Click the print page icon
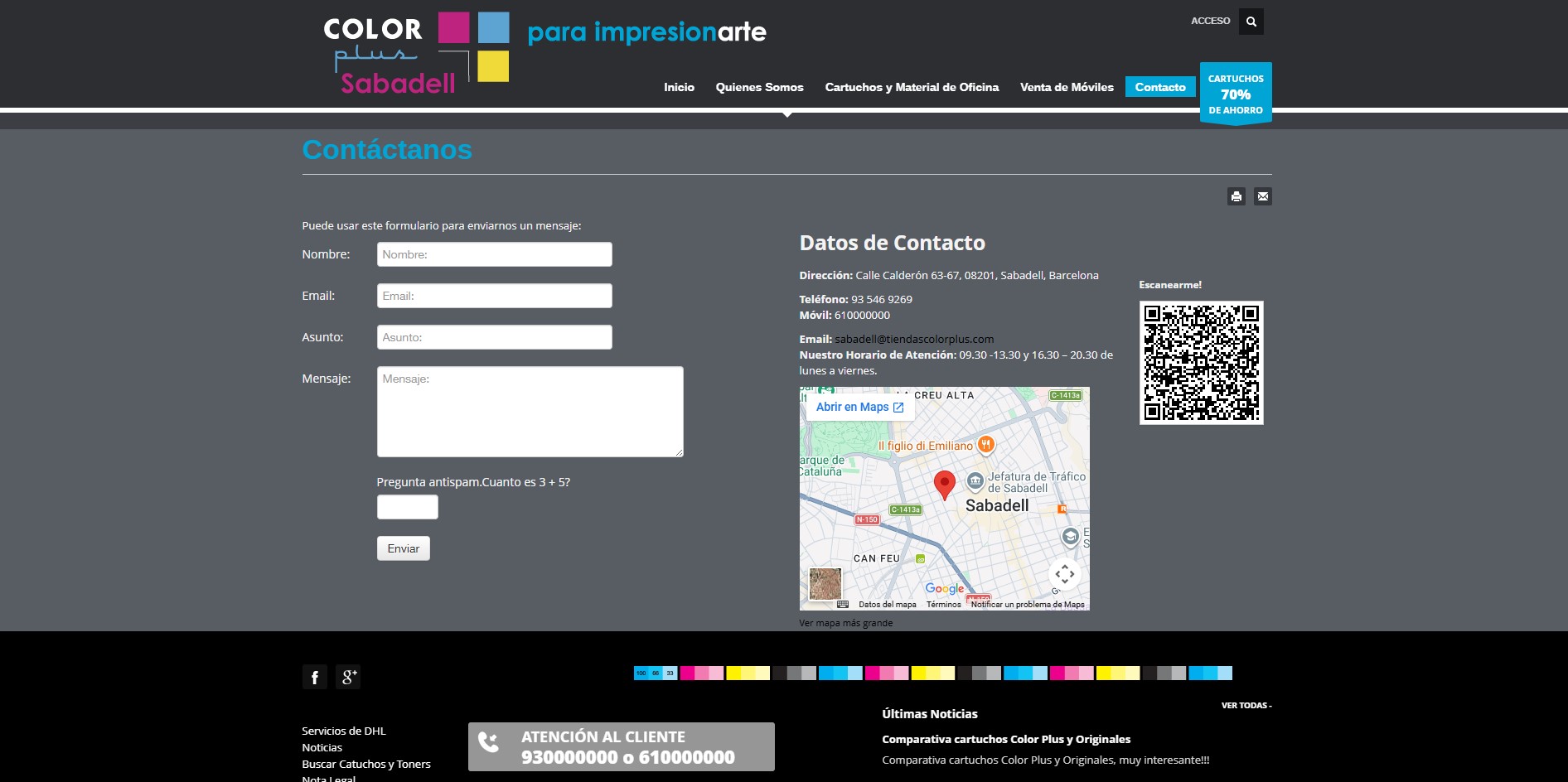The height and width of the screenshot is (782, 1568). 1236,196
